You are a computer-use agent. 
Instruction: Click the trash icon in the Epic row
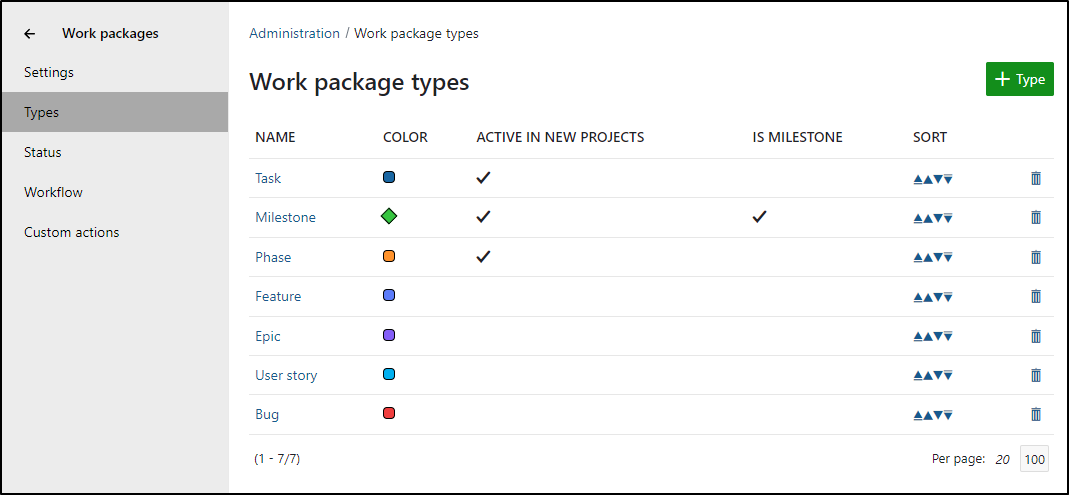pyautogui.click(x=1036, y=336)
